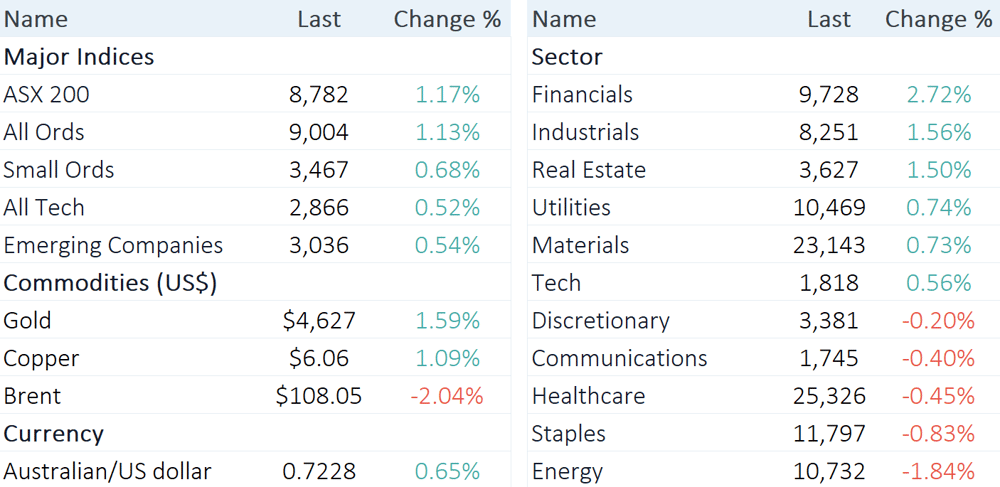Click the Materials last value 23,143
The height and width of the screenshot is (487, 1000).
[830, 245]
